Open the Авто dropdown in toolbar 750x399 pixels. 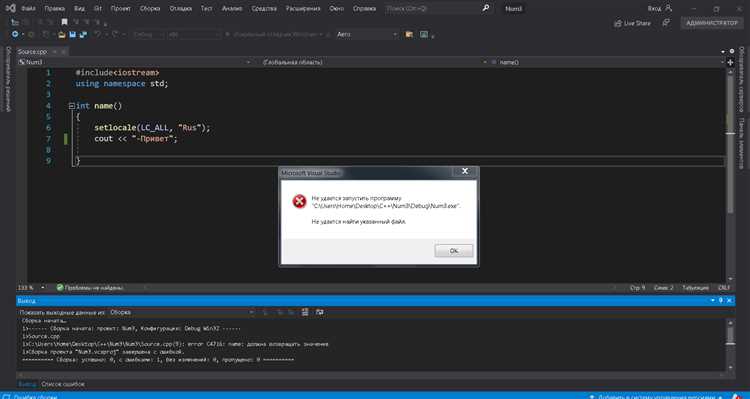[366, 34]
